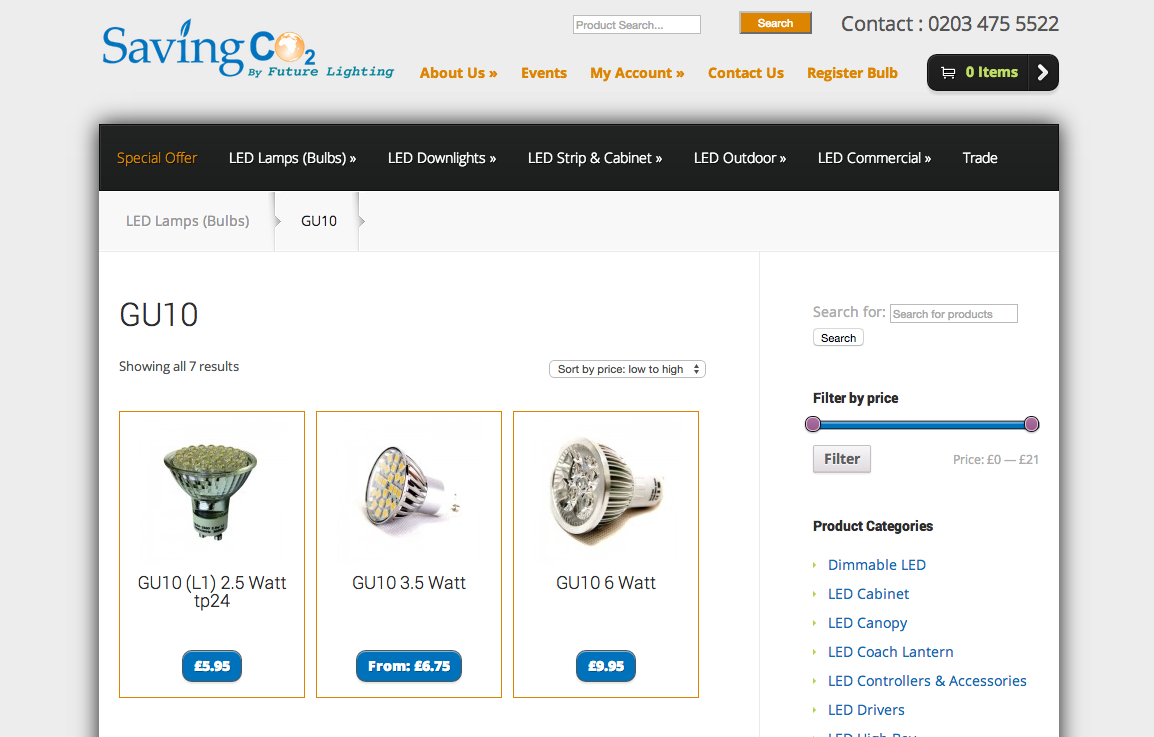The image size is (1154, 737).
Task: Select the left price slider handle
Action: (x=813, y=424)
